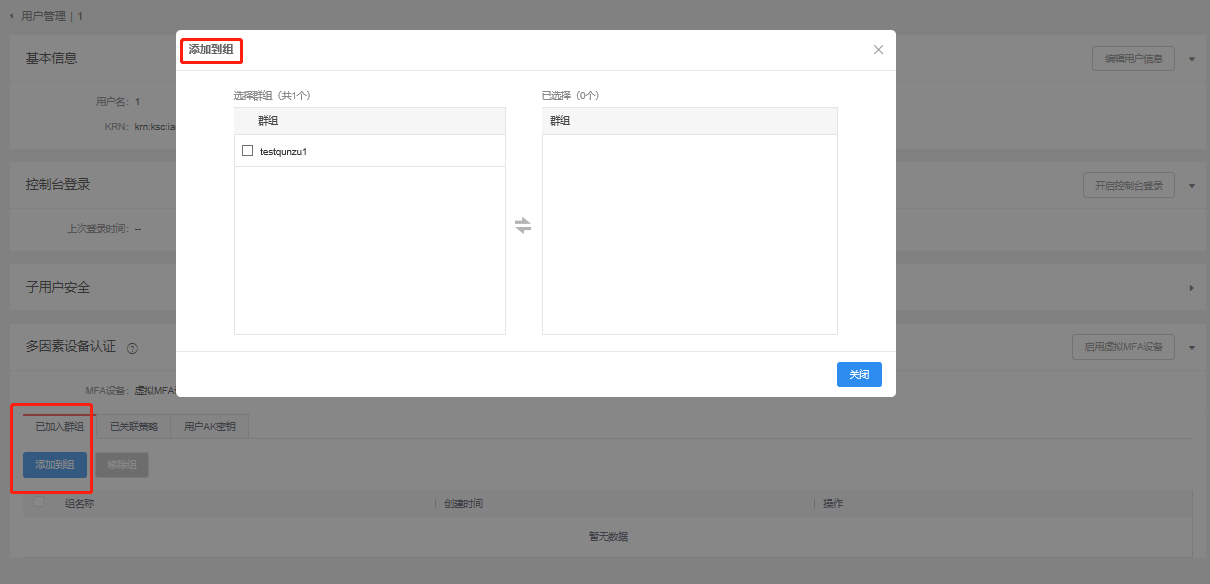Click the blue 添加到组 button
The image size is (1210, 584).
coord(55,465)
